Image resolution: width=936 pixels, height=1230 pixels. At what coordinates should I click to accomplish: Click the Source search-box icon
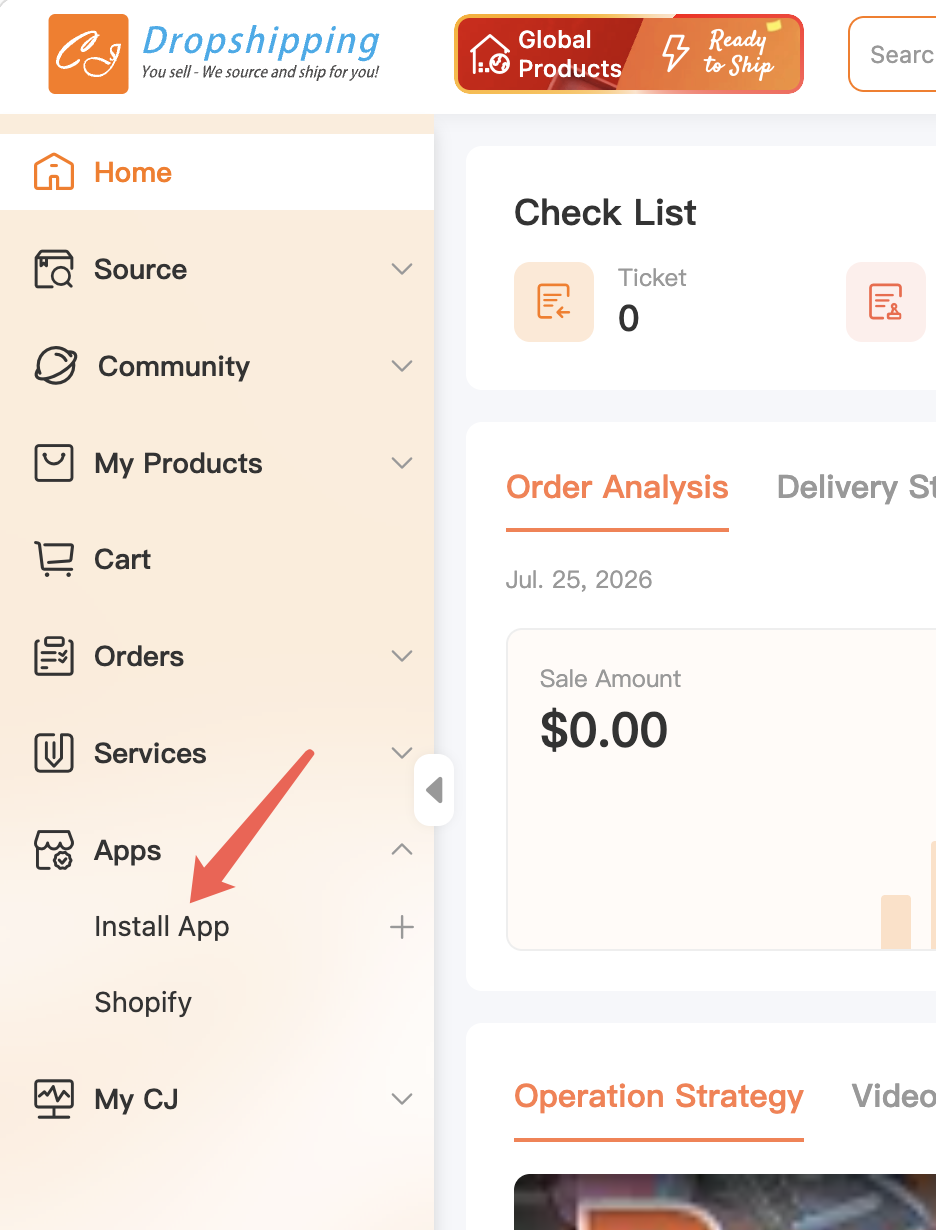point(54,269)
